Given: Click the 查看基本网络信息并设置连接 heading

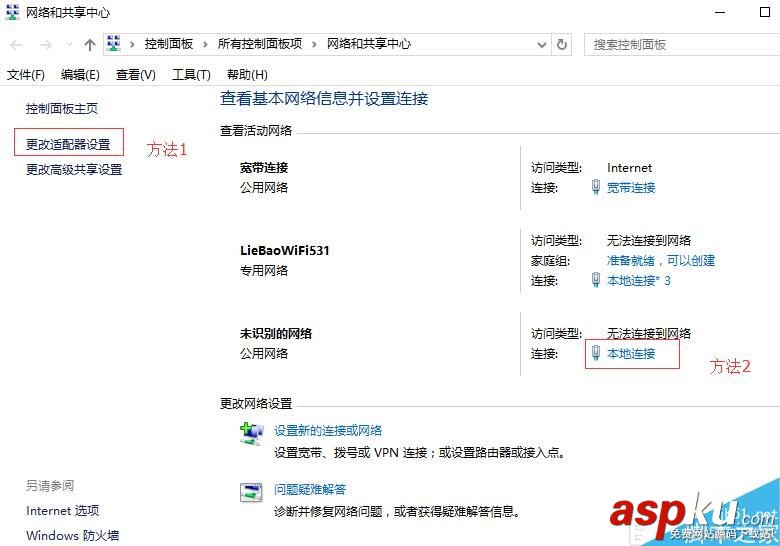Looking at the screenshot, I should pos(324,98).
